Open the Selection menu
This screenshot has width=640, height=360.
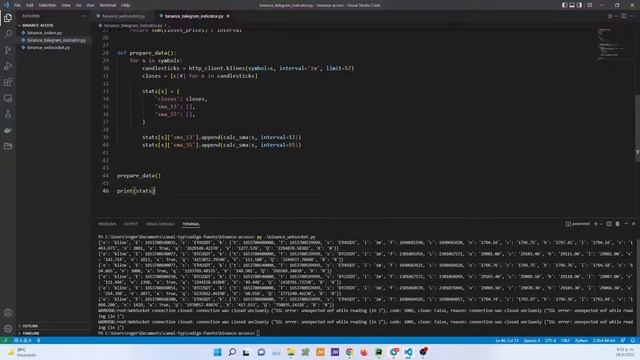(47, 5)
